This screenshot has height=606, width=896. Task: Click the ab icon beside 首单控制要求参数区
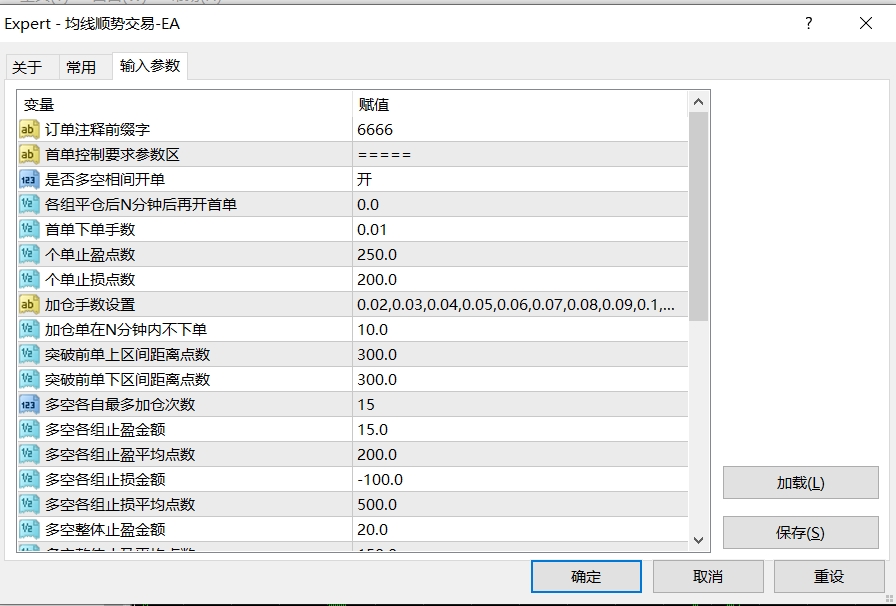pyautogui.click(x=27, y=154)
